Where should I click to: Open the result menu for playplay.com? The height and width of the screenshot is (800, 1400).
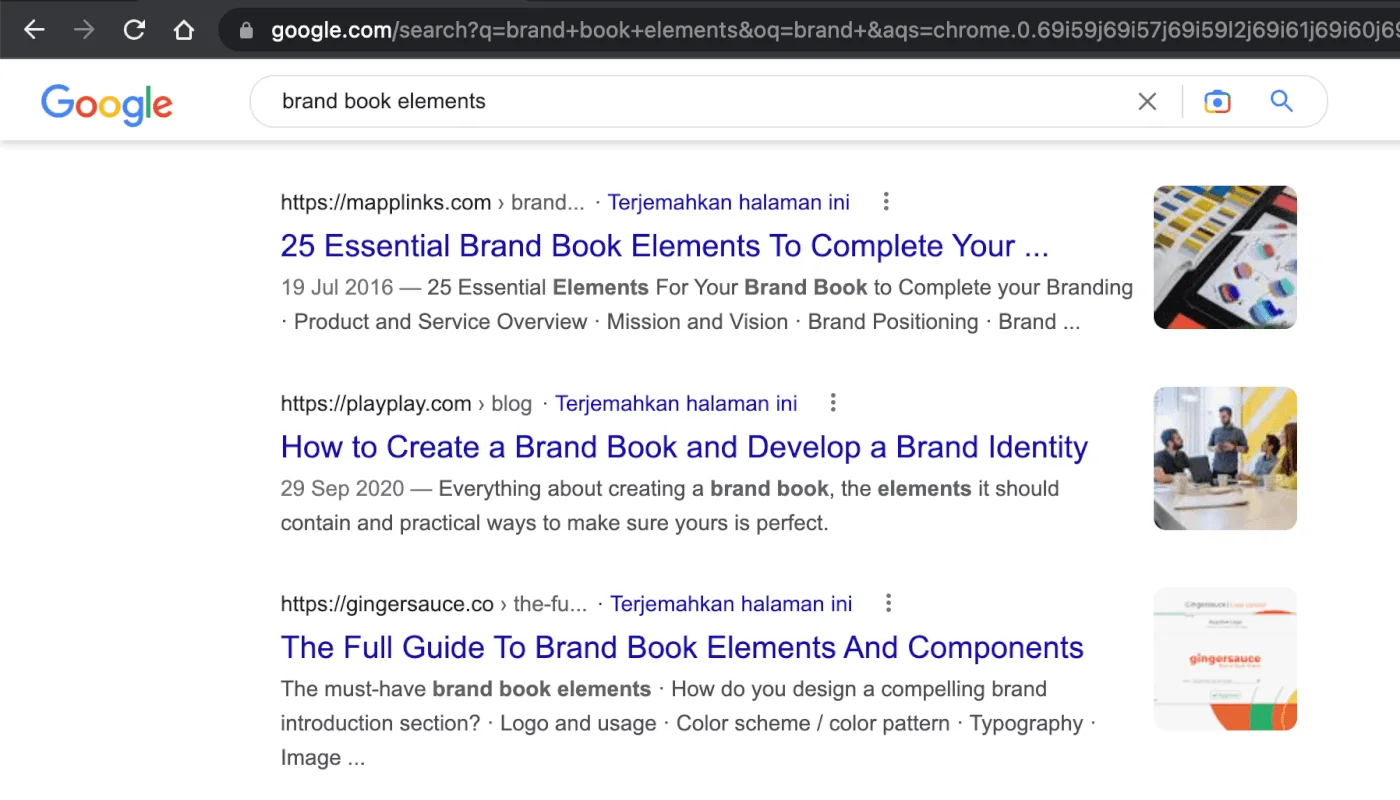coord(833,402)
